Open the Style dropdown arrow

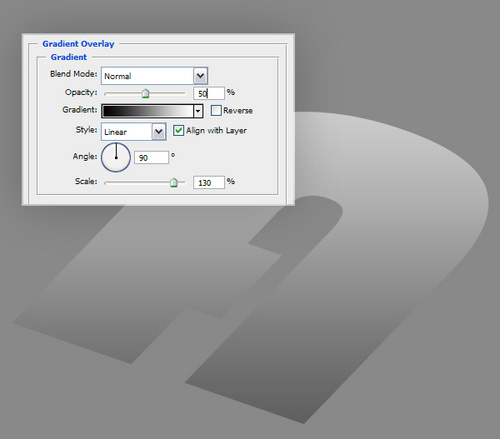coord(159,132)
